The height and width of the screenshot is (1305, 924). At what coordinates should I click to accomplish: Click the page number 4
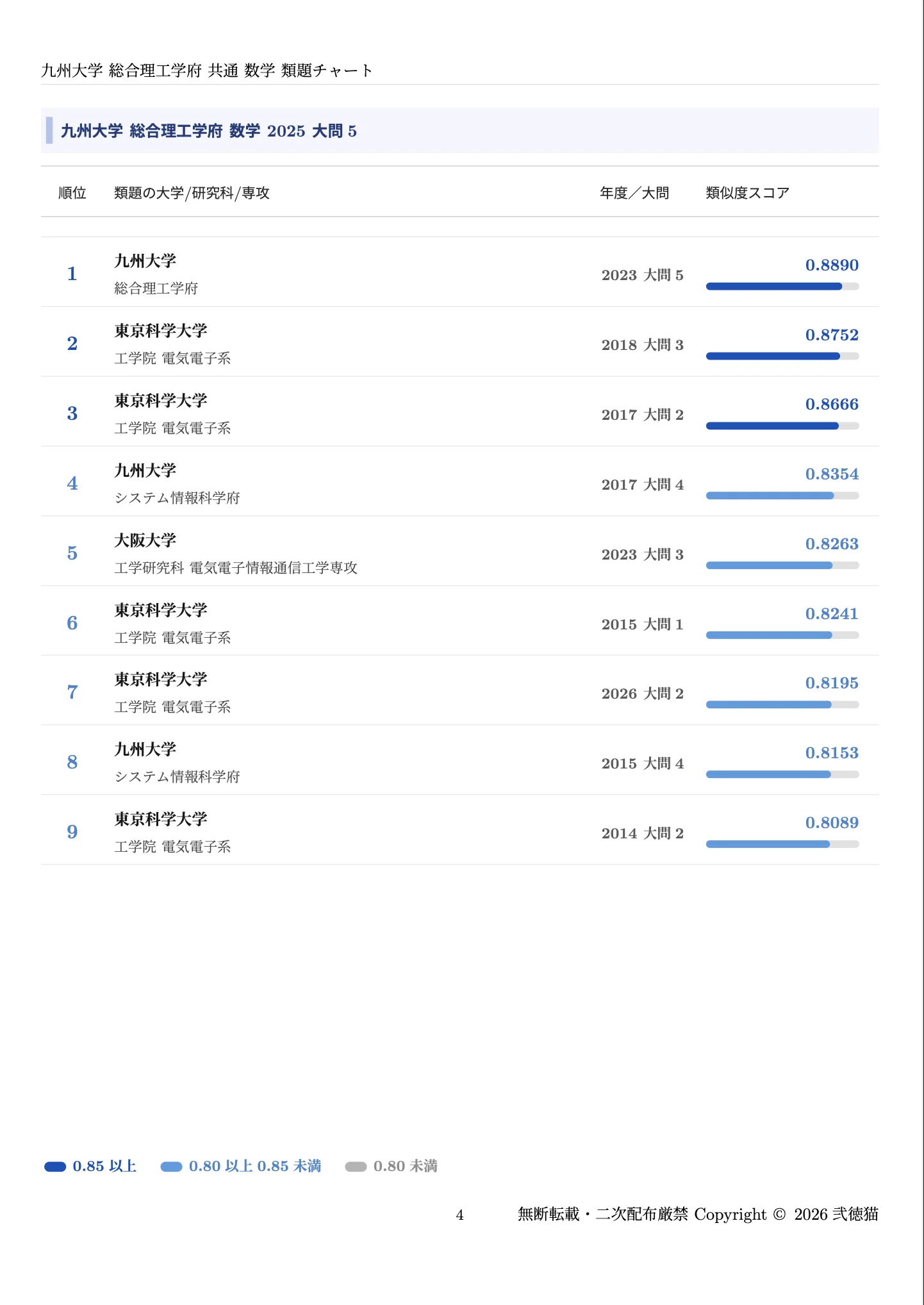[459, 1215]
